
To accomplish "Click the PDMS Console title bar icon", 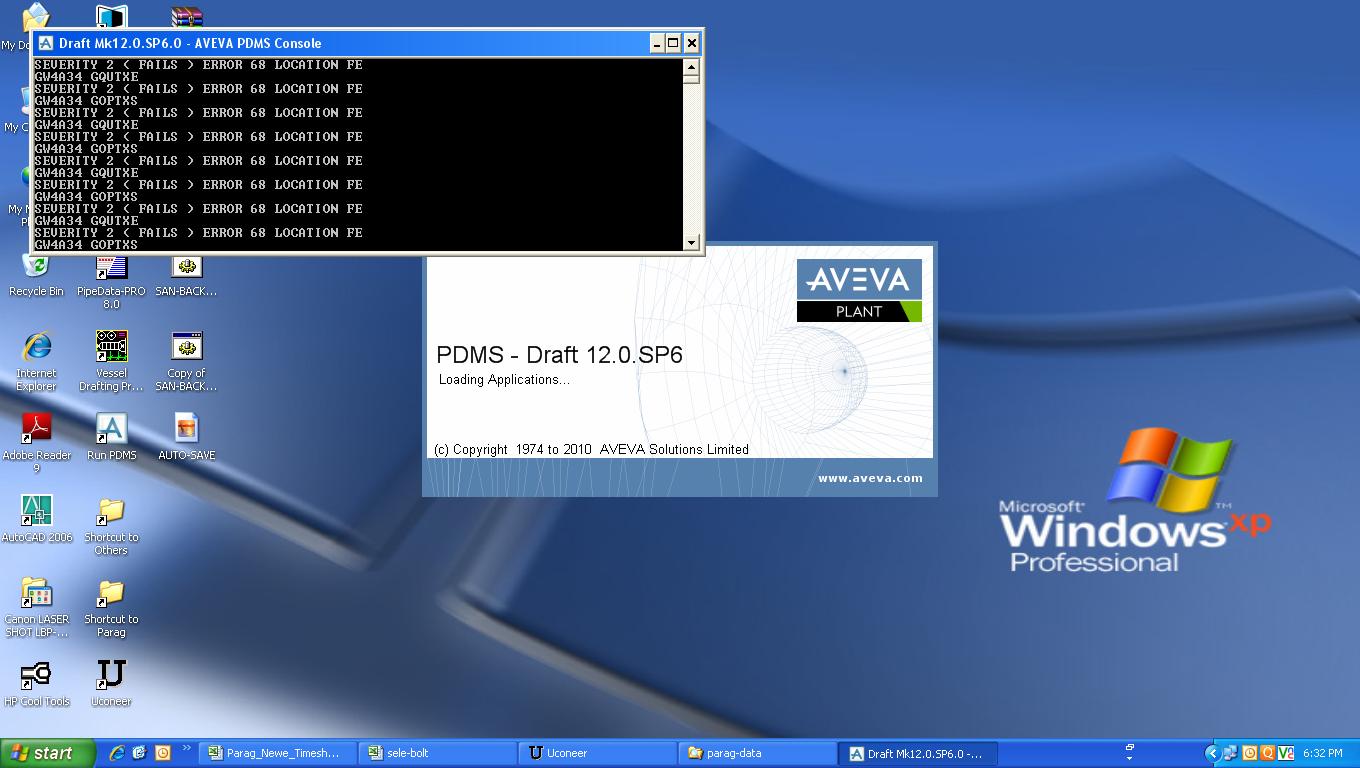I will tap(45, 43).
